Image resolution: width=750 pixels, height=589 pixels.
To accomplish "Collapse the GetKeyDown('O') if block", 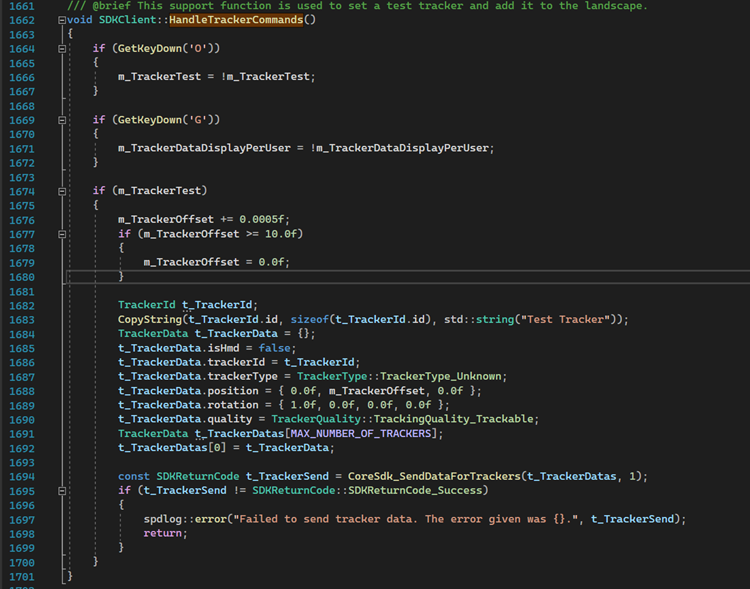I will click(x=62, y=48).
